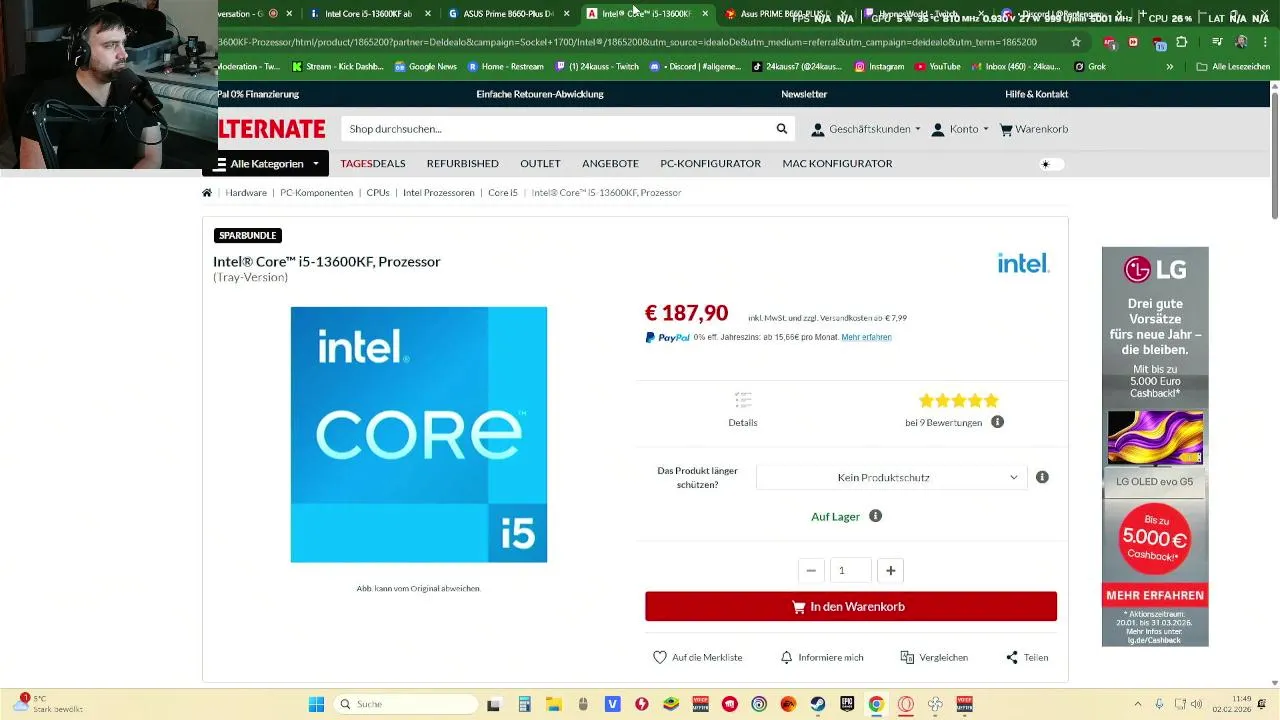Viewport: 1280px width, 720px height.
Task: Increase quantity with plus button
Action: 890,570
